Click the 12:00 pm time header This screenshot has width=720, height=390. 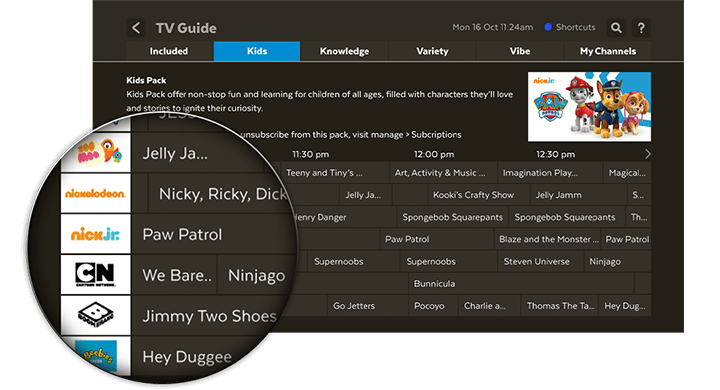[x=434, y=154]
